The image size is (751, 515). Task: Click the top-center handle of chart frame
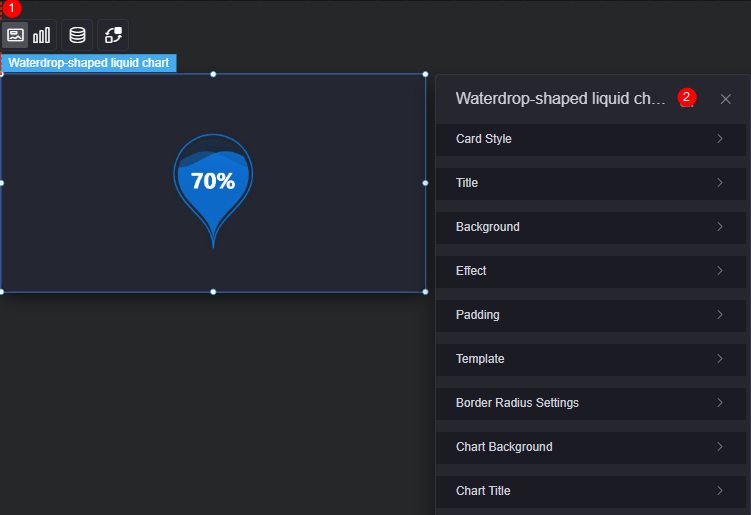click(213, 74)
